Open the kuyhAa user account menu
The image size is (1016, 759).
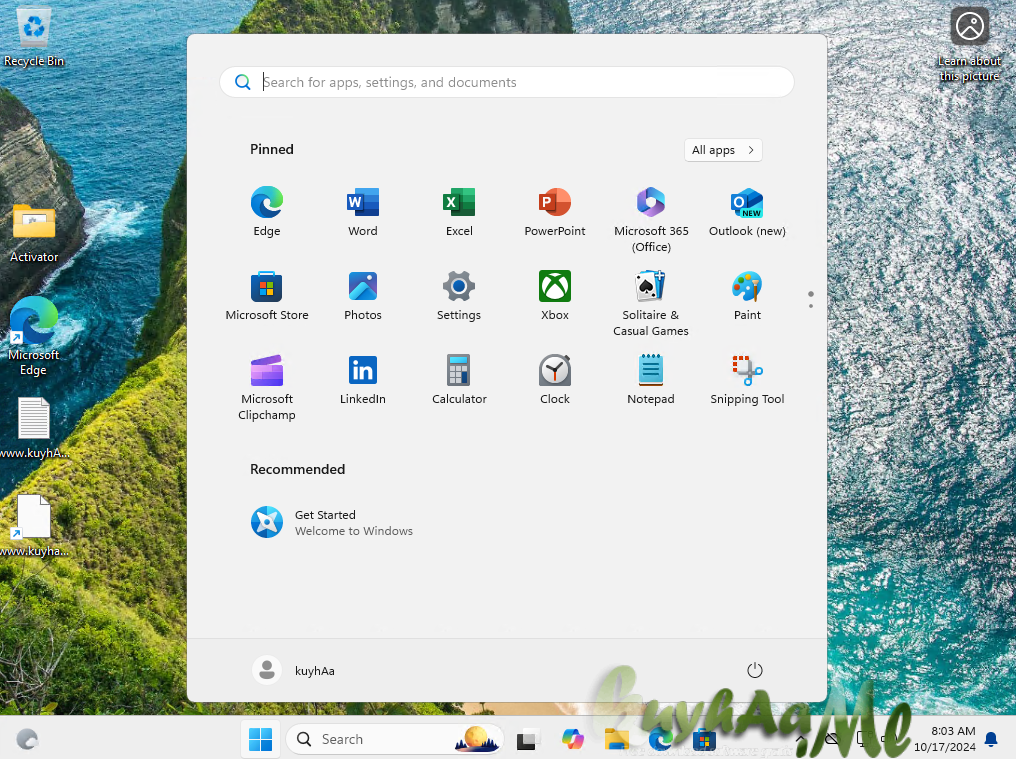point(294,670)
